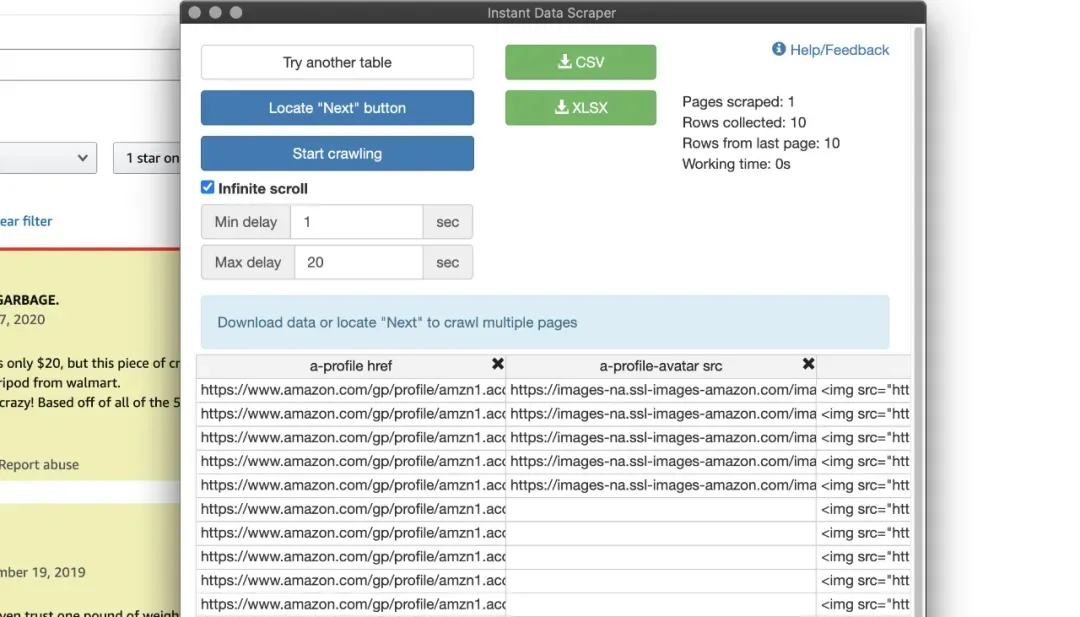Open the Help/Feedback link
Screen dimensions: 1080x617
[x=839, y=50]
